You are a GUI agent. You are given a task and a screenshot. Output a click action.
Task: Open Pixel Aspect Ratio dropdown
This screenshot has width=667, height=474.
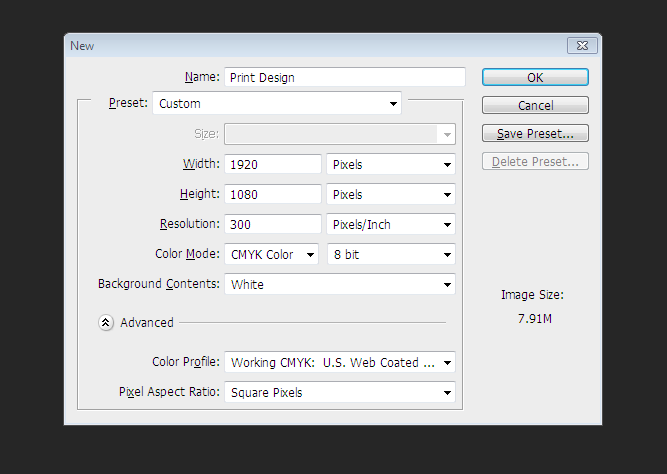point(339,392)
